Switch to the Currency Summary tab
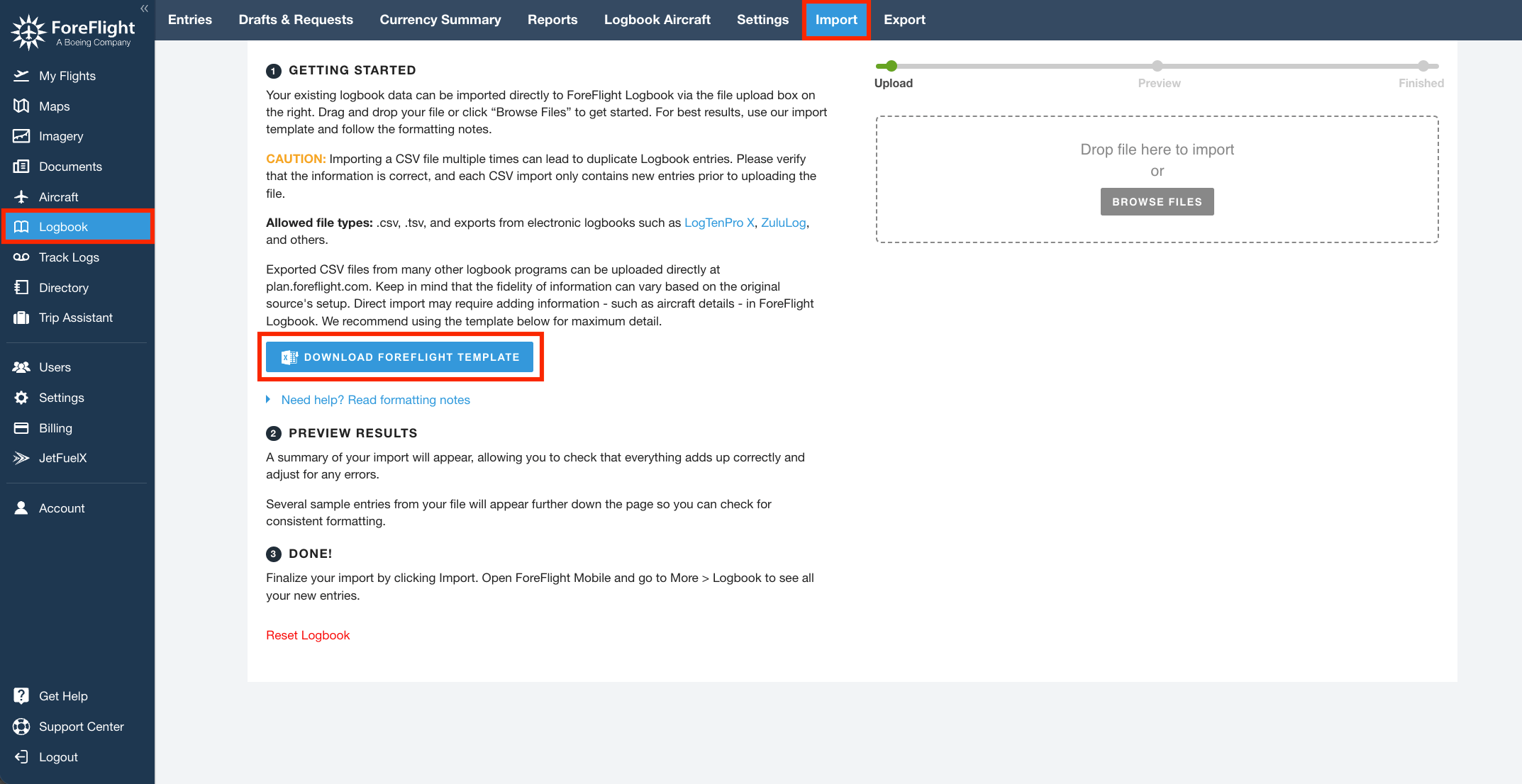Viewport: 1522px width, 784px height. point(440,20)
